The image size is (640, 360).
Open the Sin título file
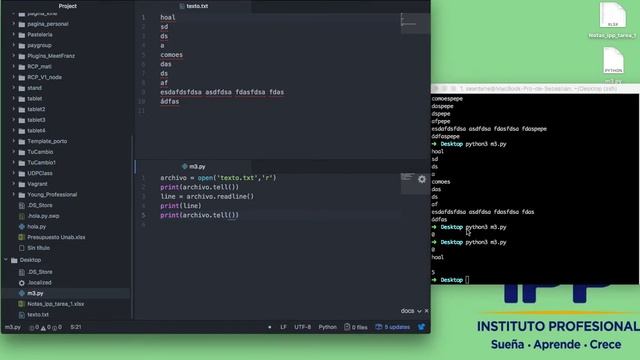click(38, 248)
